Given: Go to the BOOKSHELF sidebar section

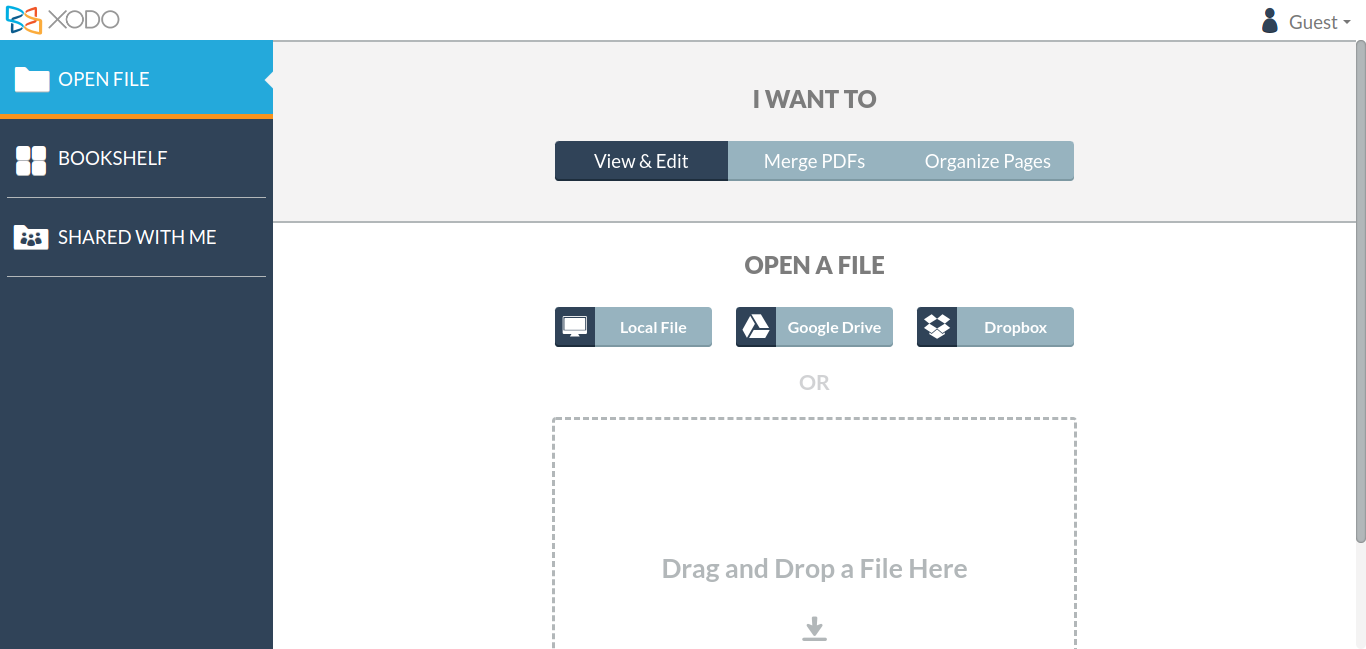Looking at the screenshot, I should pyautogui.click(x=136, y=158).
